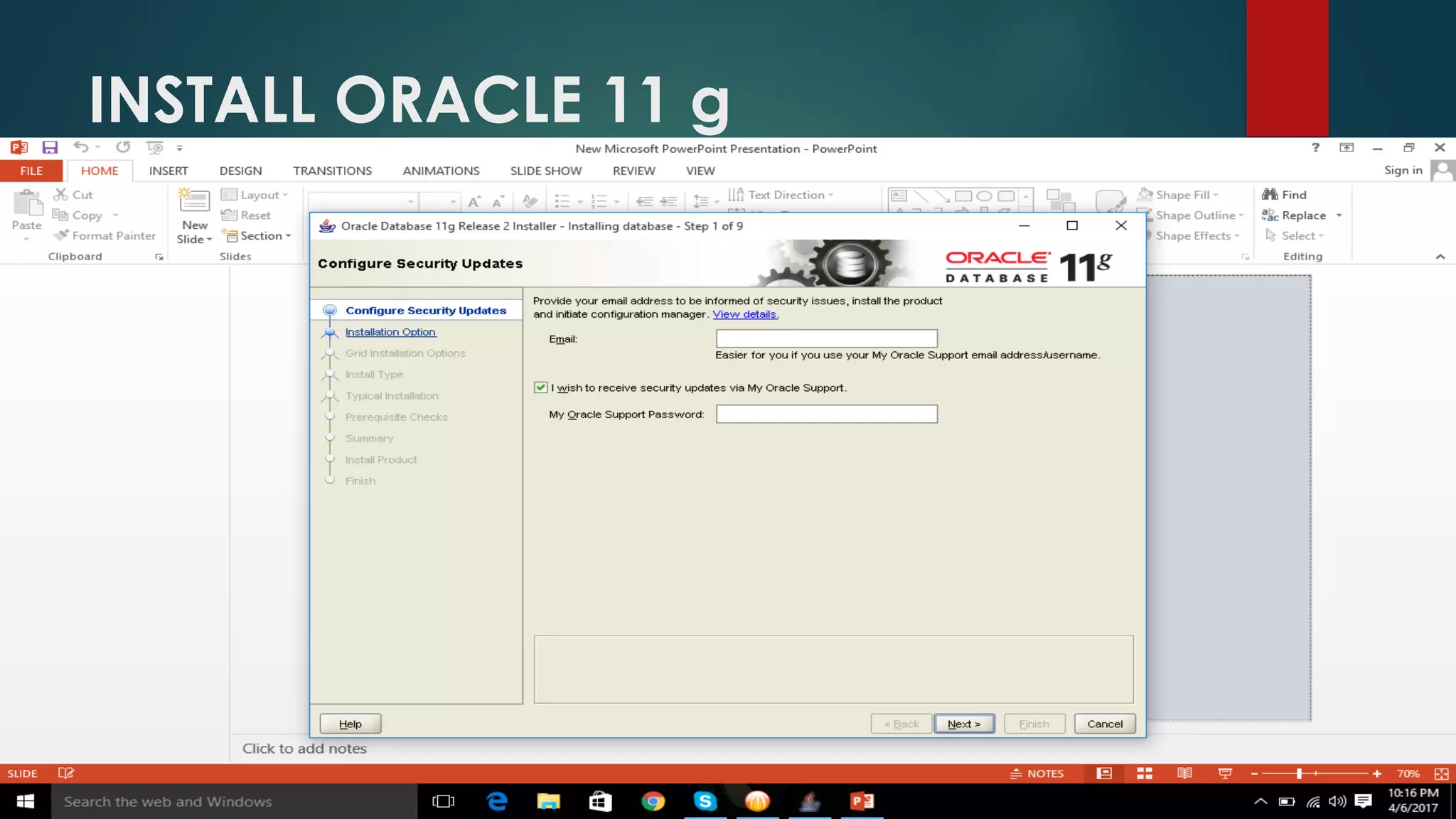Start slideshow from the quick access toolbar icon

pos(154,147)
